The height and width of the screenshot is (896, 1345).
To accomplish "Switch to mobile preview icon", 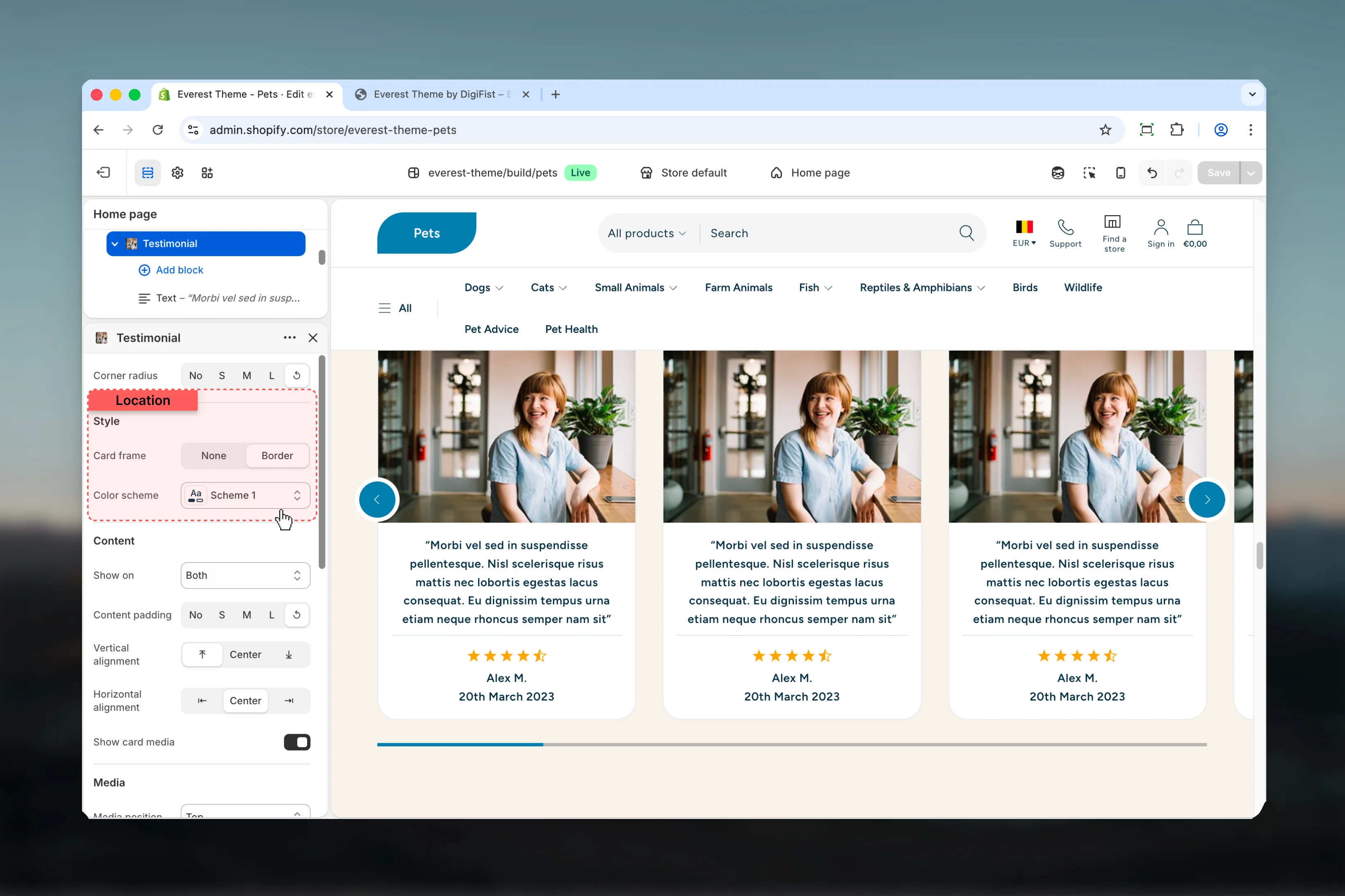I will (x=1120, y=173).
